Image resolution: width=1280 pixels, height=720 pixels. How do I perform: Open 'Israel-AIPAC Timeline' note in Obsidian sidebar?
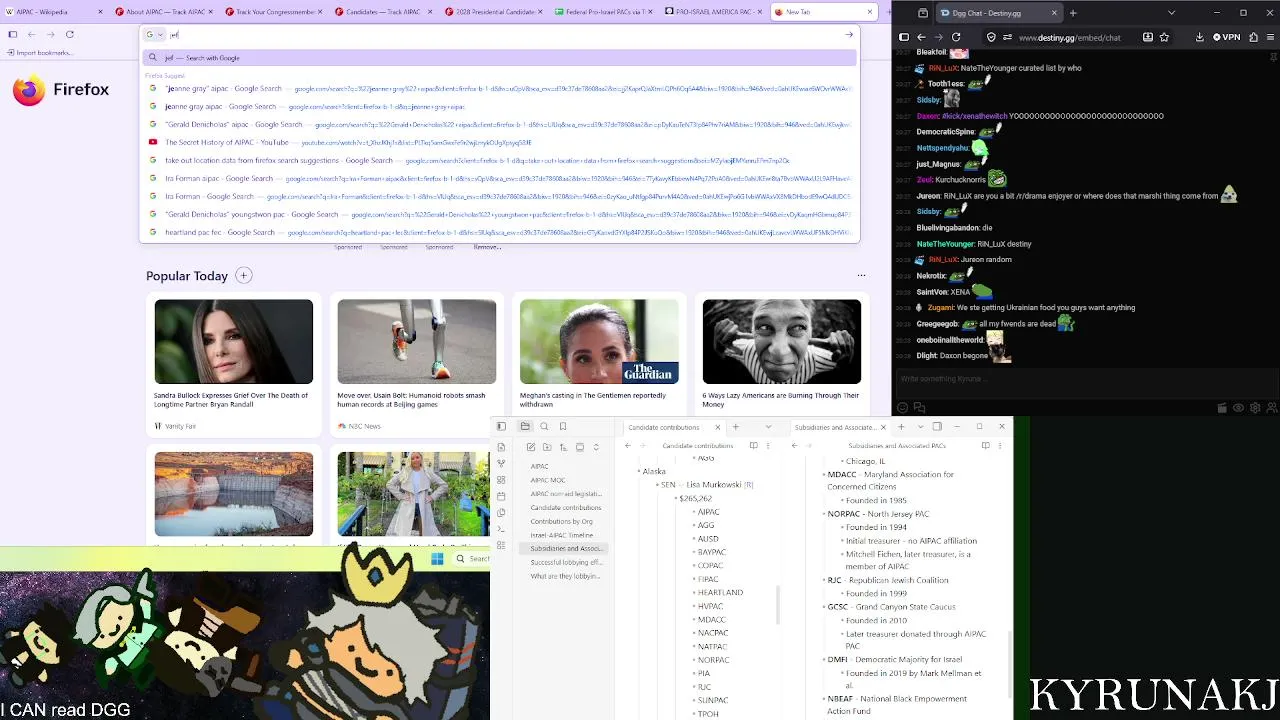pyautogui.click(x=562, y=535)
